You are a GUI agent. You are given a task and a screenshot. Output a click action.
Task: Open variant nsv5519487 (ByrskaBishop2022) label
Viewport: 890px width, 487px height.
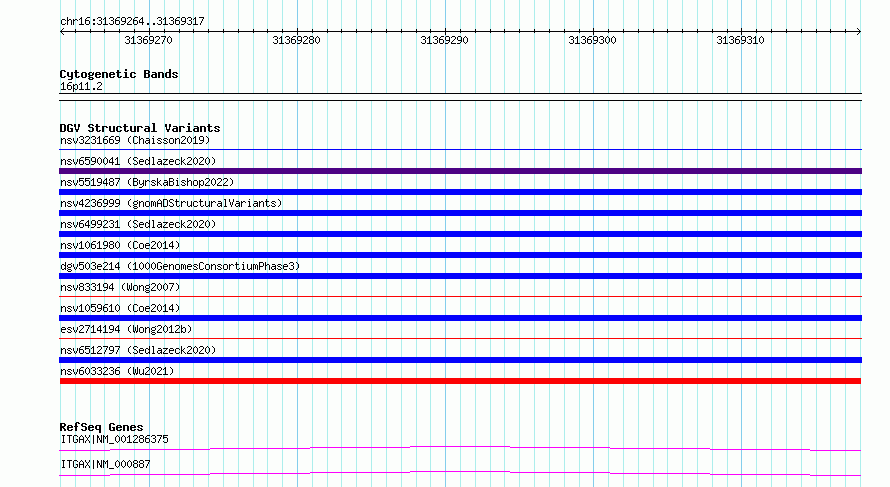[x=147, y=182]
